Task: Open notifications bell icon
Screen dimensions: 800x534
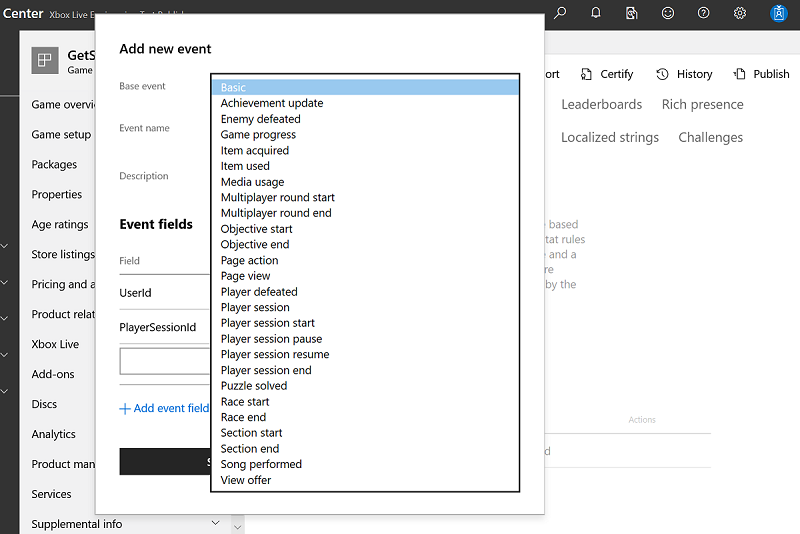Action: [596, 13]
